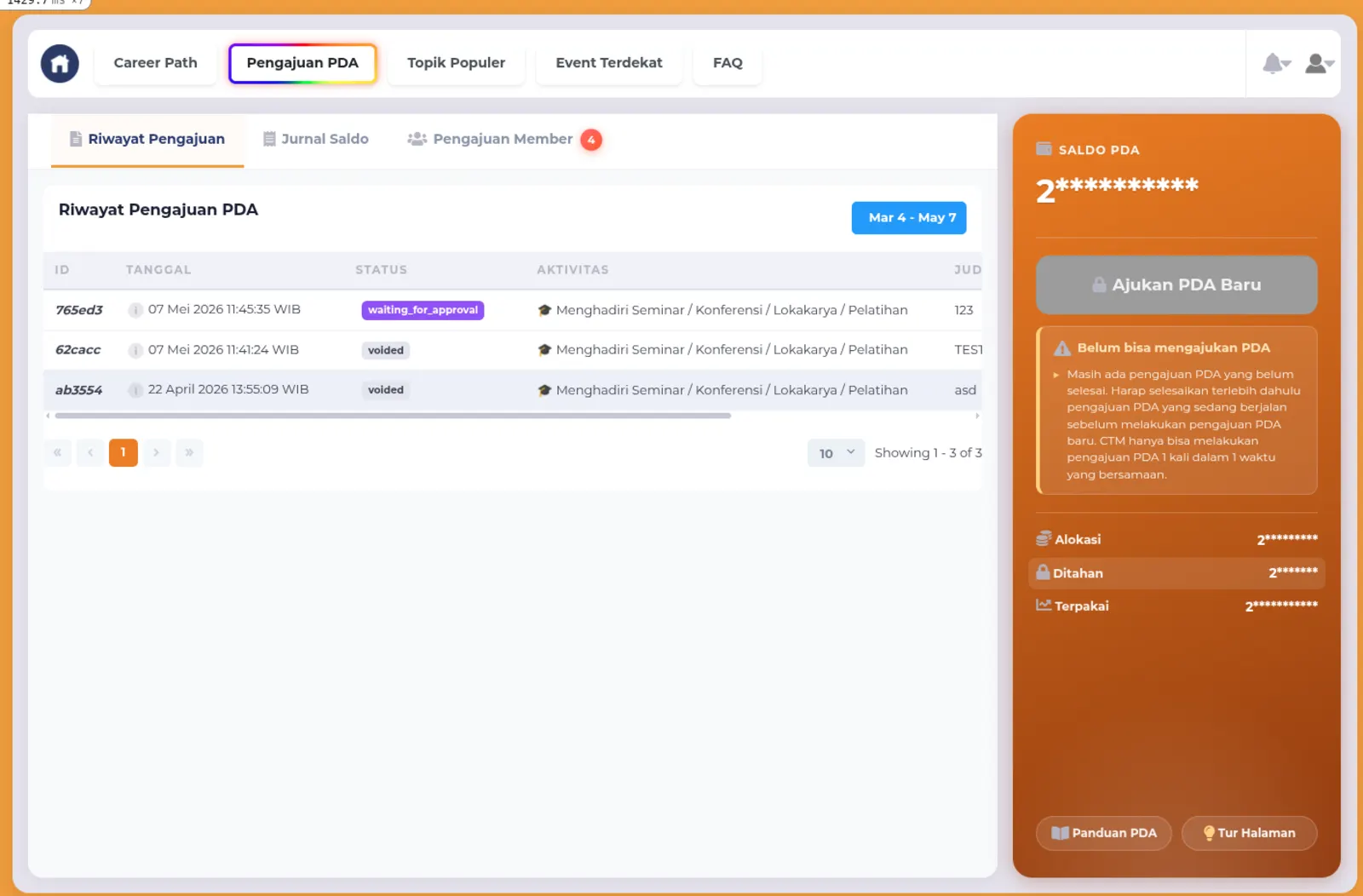The width and height of the screenshot is (1363, 896).
Task: Click the Terpakai chart icon
Action: 1044,605
